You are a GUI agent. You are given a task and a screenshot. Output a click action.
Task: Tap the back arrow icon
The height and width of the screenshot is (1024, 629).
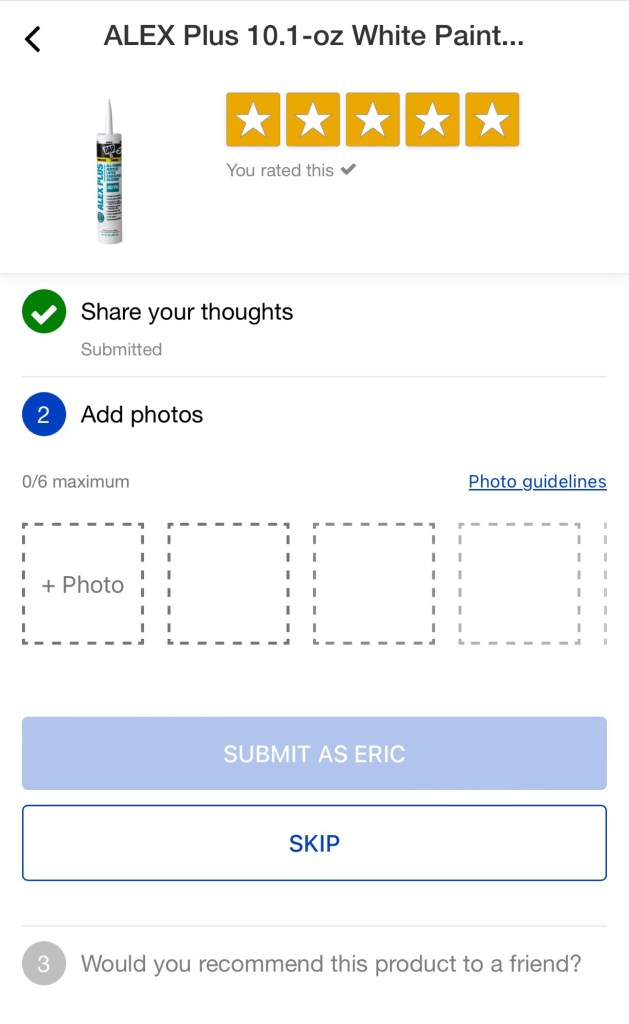pos(33,39)
